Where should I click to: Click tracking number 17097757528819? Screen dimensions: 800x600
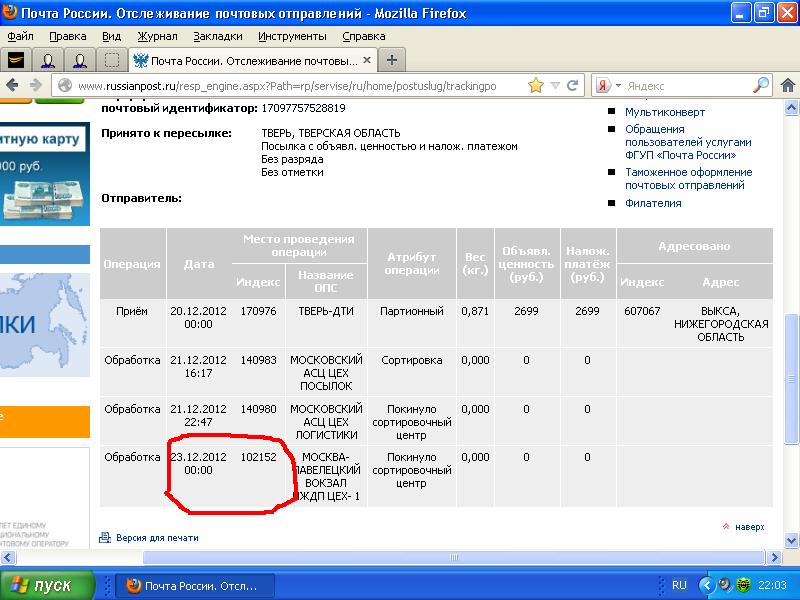304,108
